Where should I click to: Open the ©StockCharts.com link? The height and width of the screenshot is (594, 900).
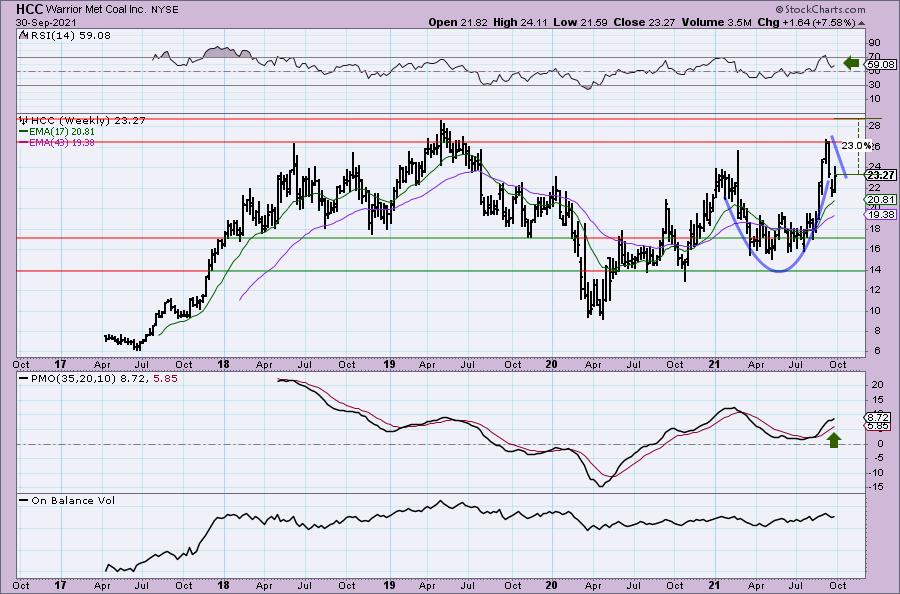point(820,9)
